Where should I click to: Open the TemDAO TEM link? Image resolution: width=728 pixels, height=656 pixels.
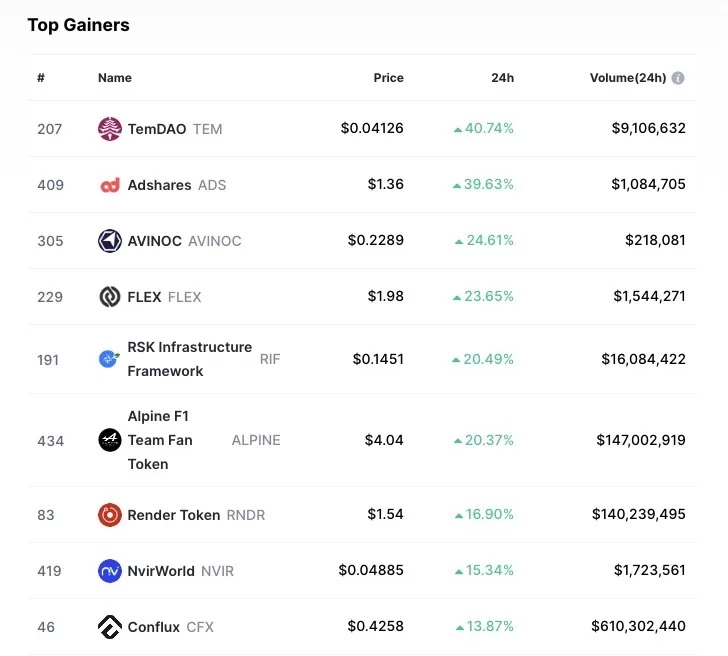pyautogui.click(x=174, y=129)
